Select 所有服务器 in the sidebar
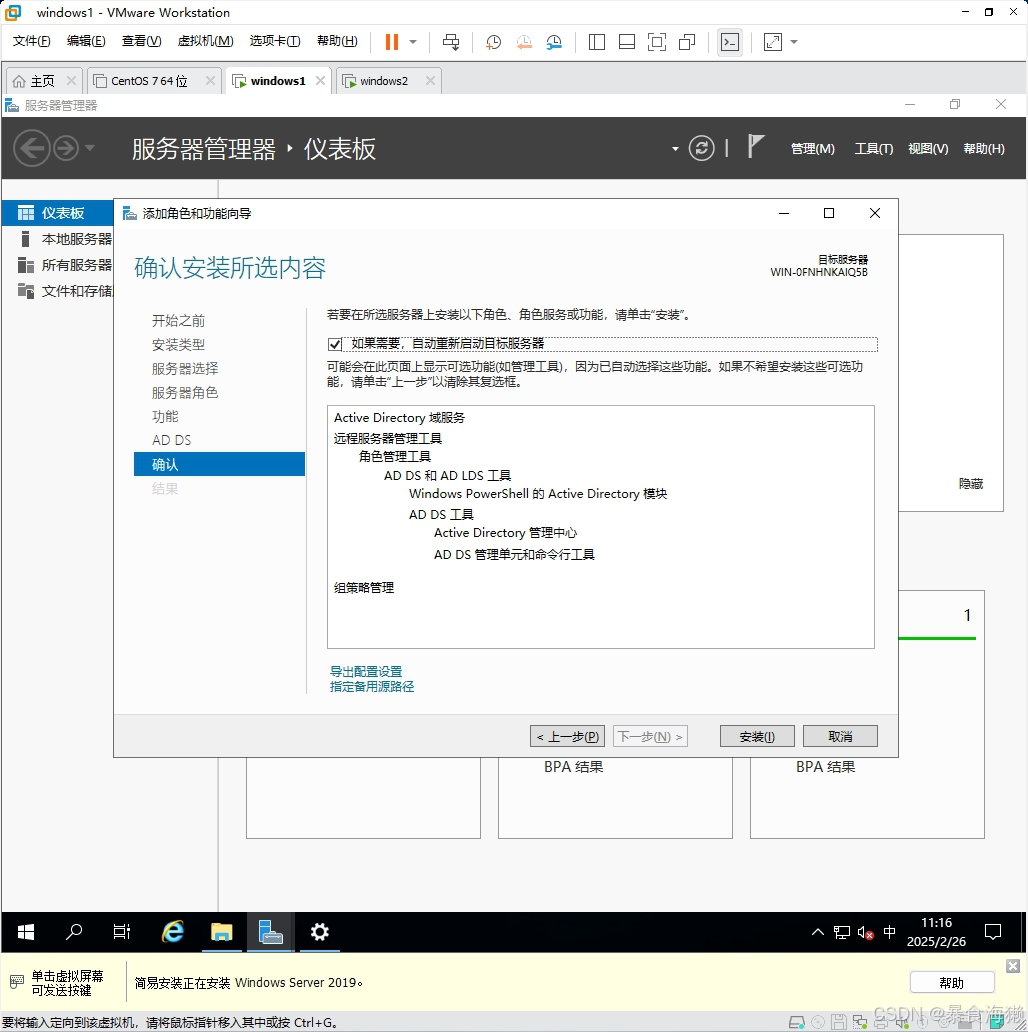 click(58, 265)
